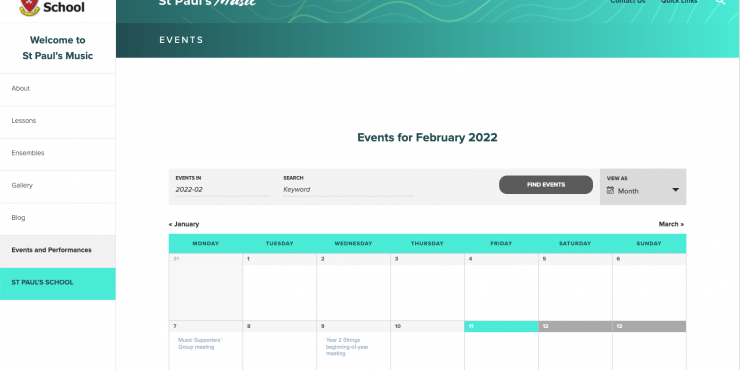Click the St Paul's Music header title
The image size is (740, 370).
point(208,2)
